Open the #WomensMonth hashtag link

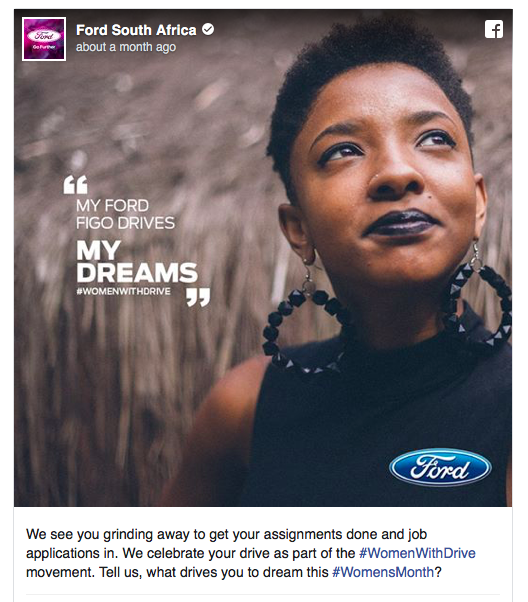pos(383,572)
